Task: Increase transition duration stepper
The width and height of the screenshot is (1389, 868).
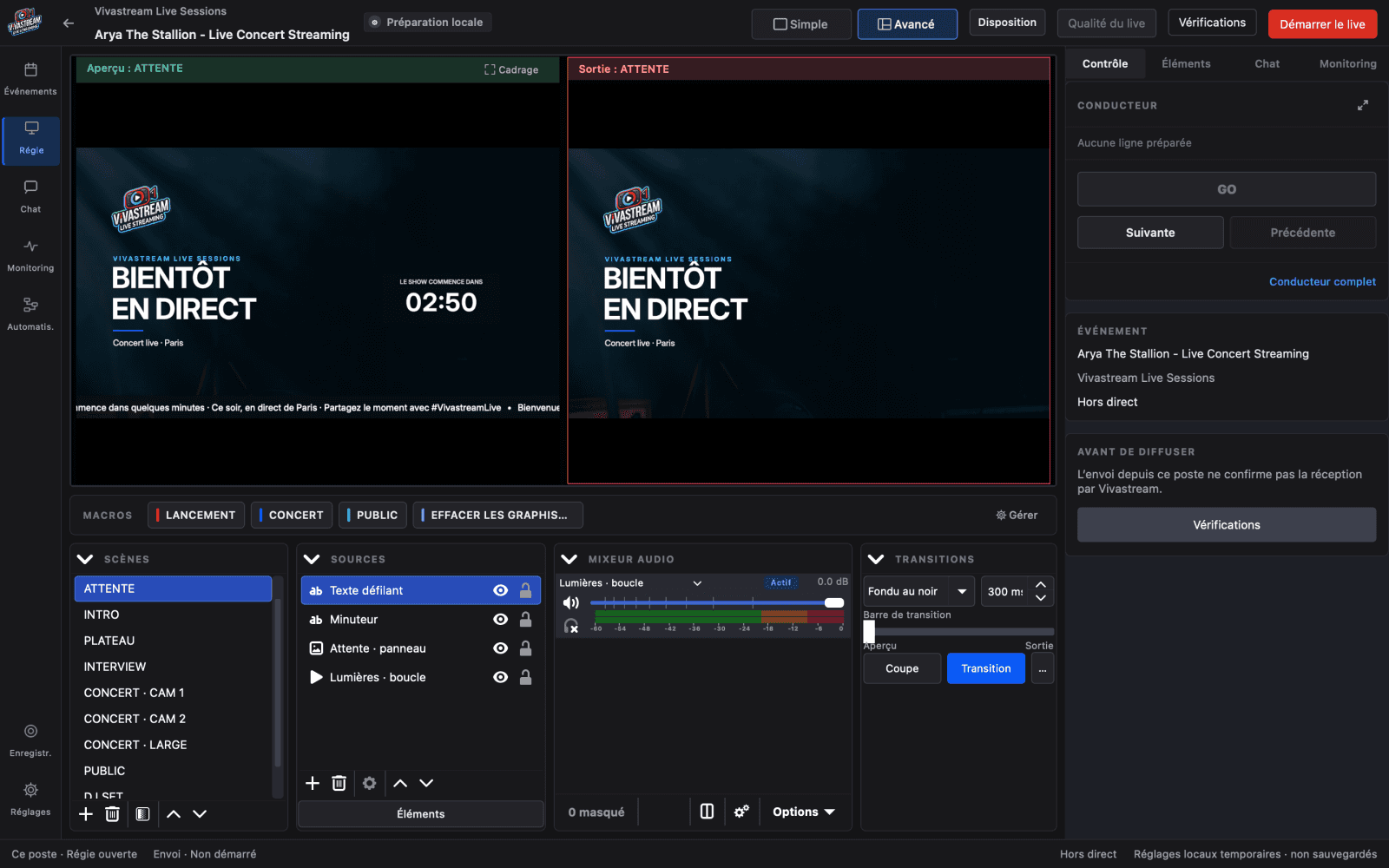Action: [x=1040, y=584]
